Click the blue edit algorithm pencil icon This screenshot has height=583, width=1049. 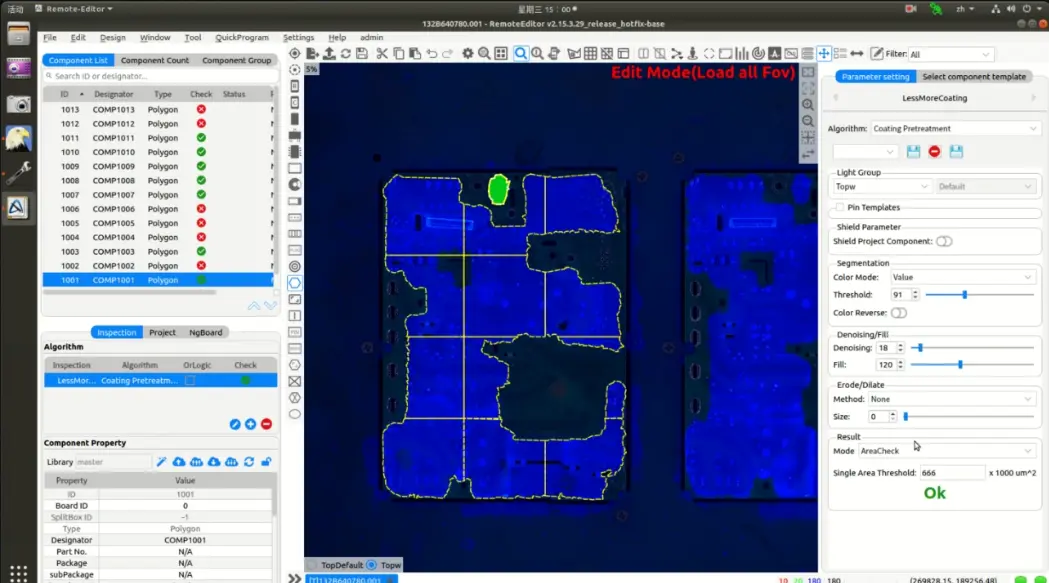(235, 424)
